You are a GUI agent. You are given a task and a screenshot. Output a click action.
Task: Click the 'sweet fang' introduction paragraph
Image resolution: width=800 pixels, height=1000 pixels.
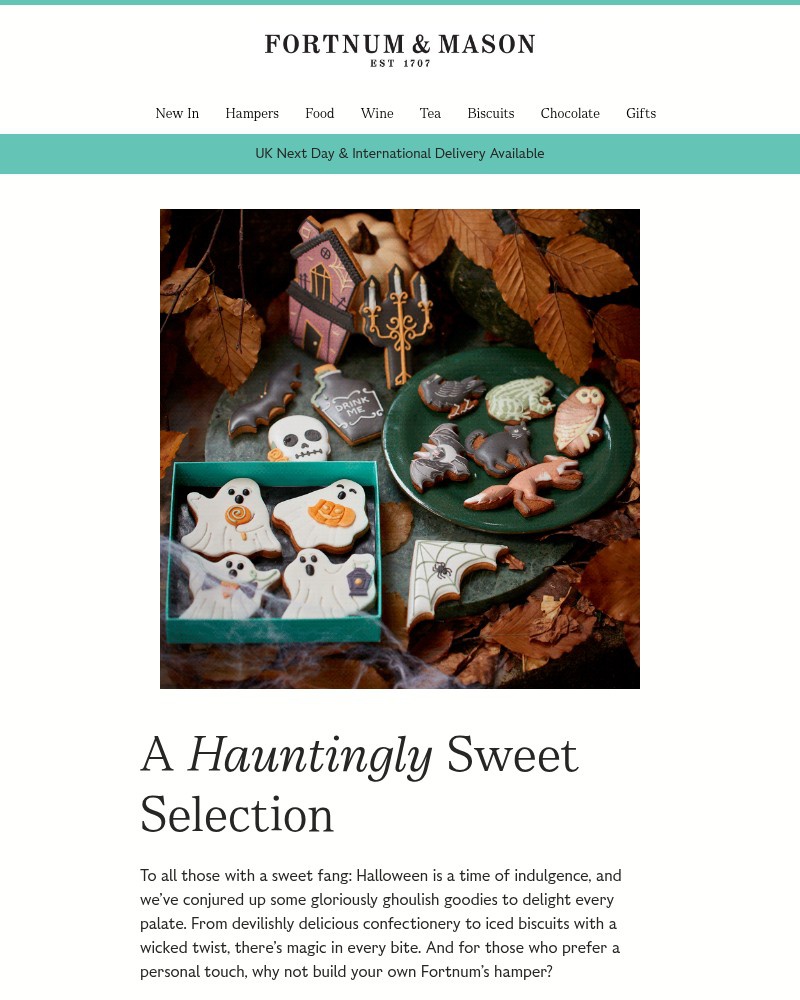point(381,923)
